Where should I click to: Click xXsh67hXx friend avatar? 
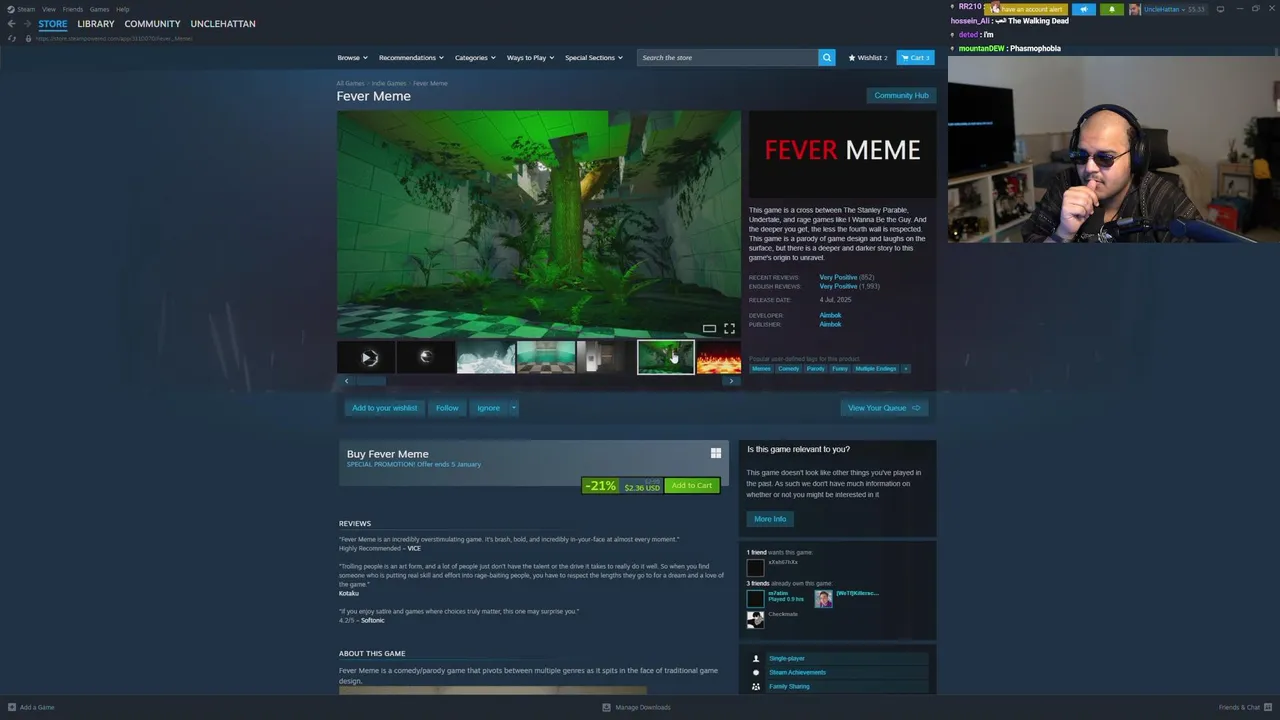pyautogui.click(x=755, y=568)
